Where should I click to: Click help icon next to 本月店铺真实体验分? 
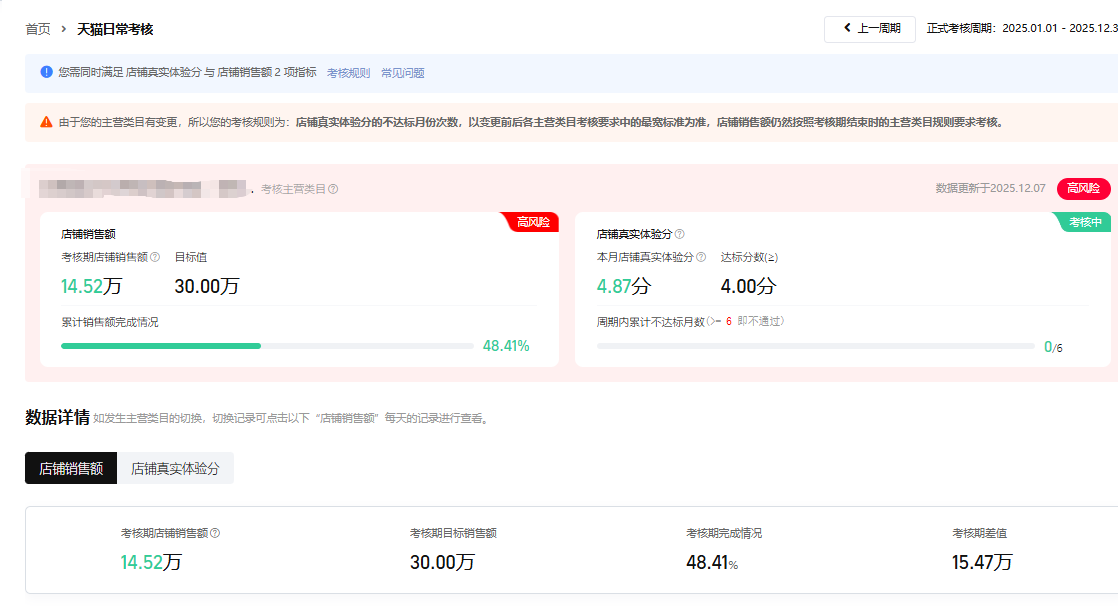(x=701, y=258)
